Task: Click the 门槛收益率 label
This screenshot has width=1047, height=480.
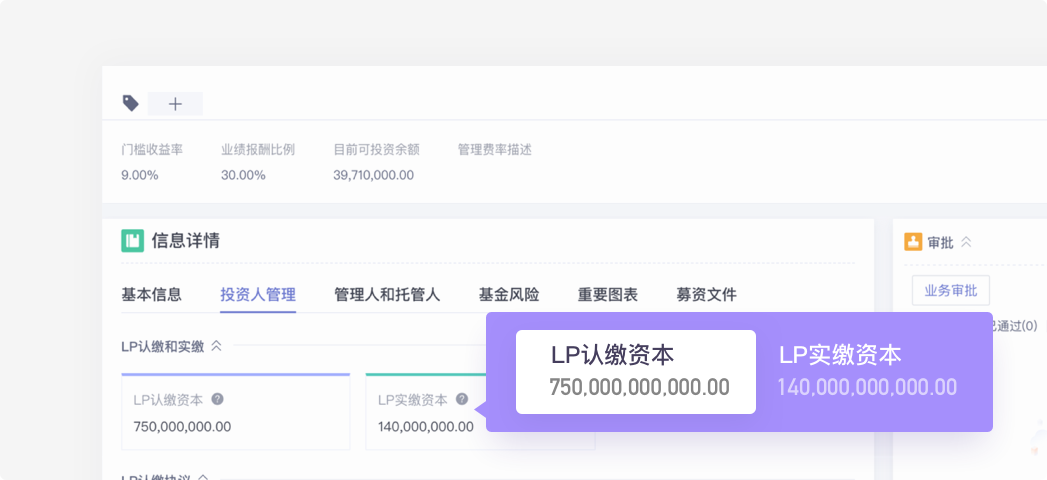Action: click(152, 150)
